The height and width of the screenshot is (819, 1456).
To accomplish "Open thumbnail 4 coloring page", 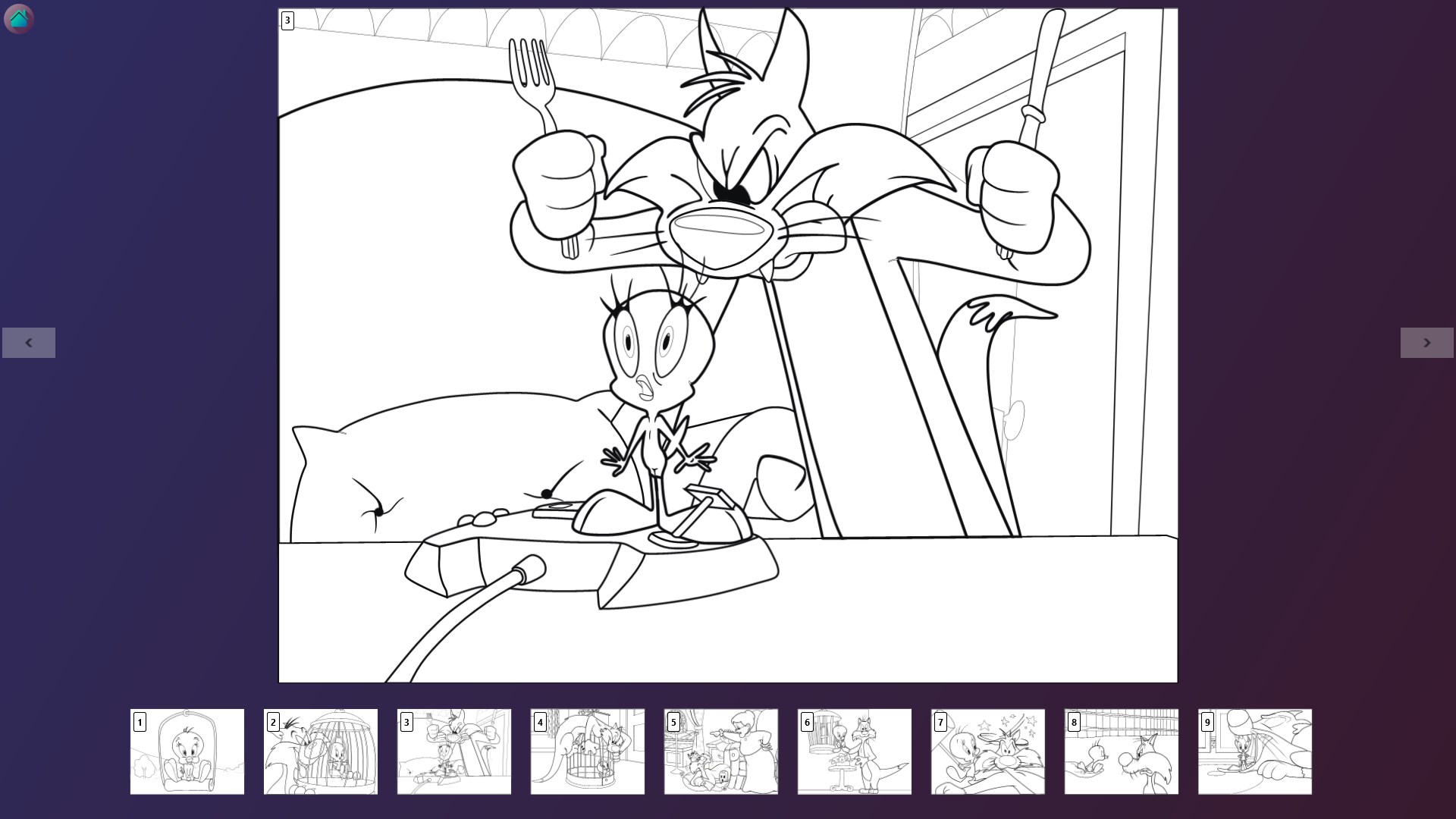I will coord(588,752).
